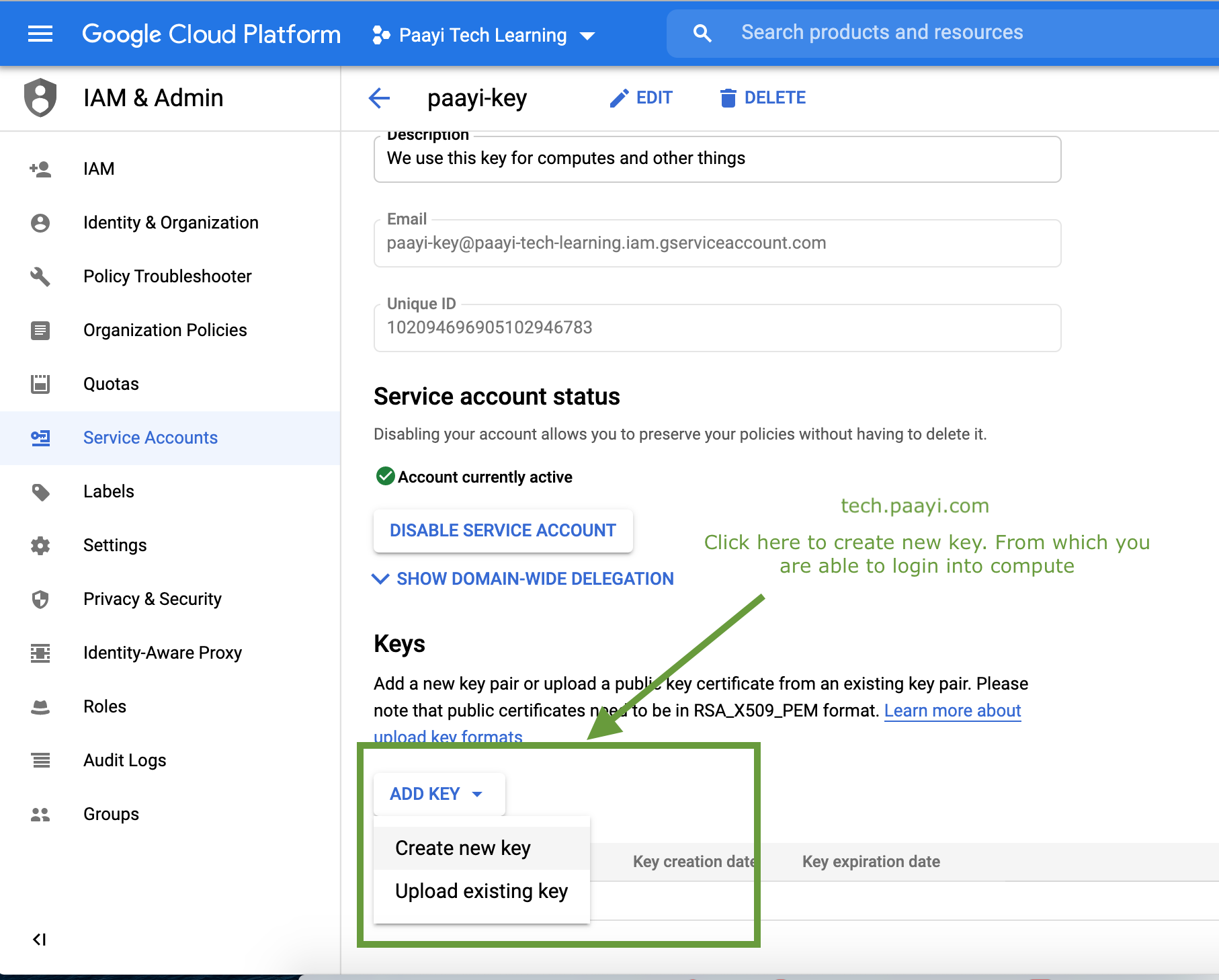
Task: Click the Description text field
Action: (x=717, y=159)
